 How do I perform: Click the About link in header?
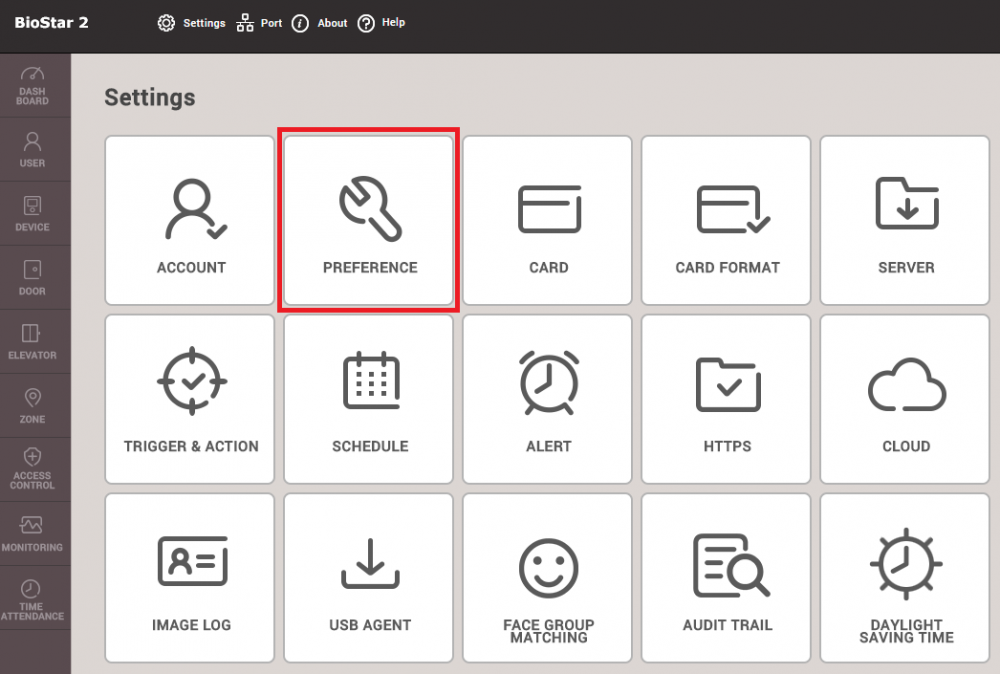[320, 23]
